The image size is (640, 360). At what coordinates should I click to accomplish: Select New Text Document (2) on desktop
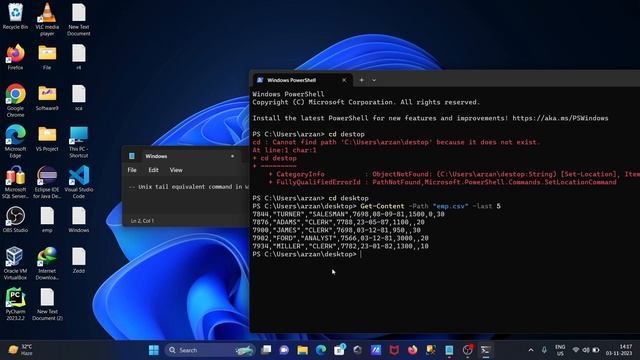point(47,304)
